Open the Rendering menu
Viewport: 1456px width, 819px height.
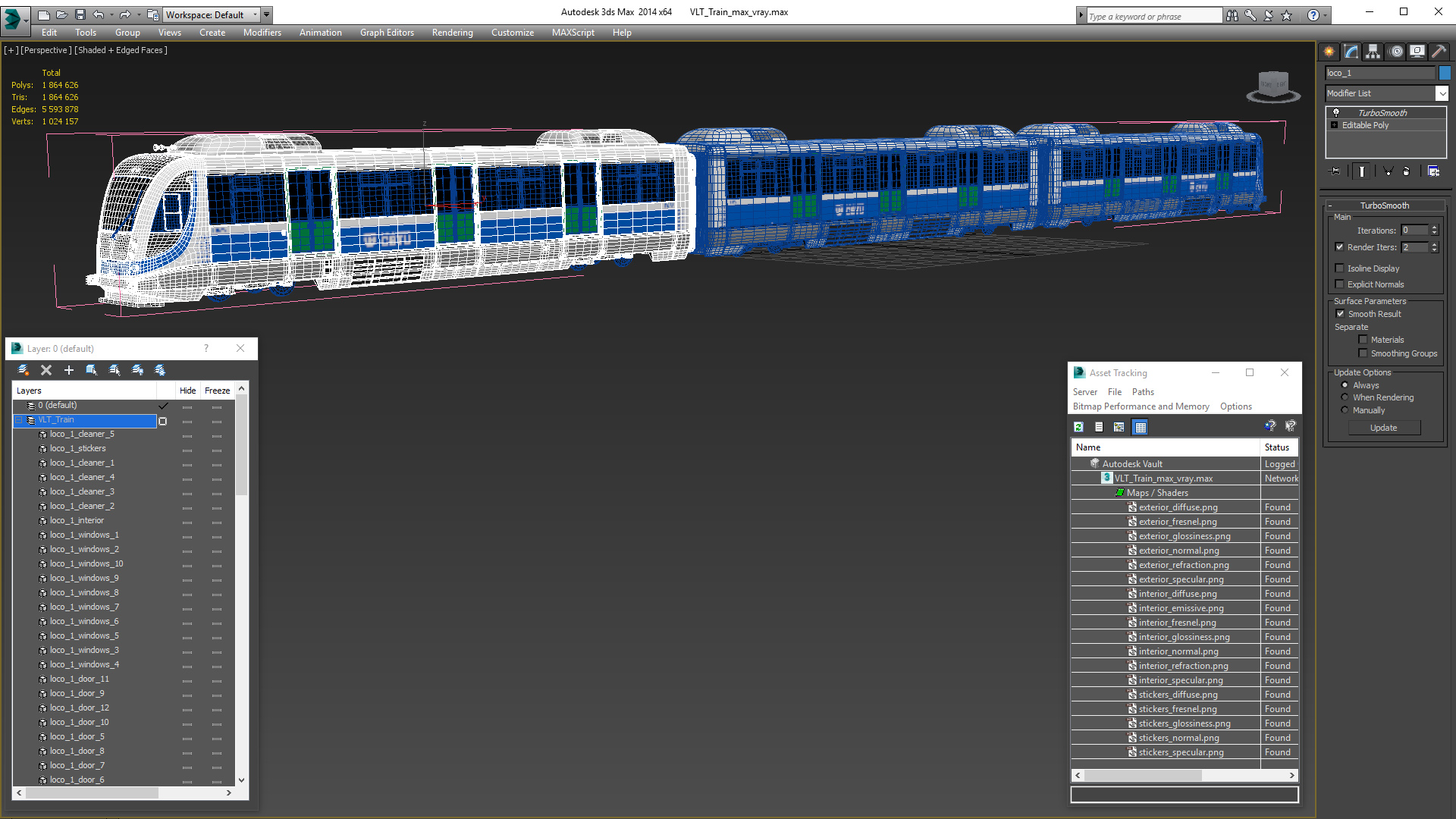coord(452,33)
